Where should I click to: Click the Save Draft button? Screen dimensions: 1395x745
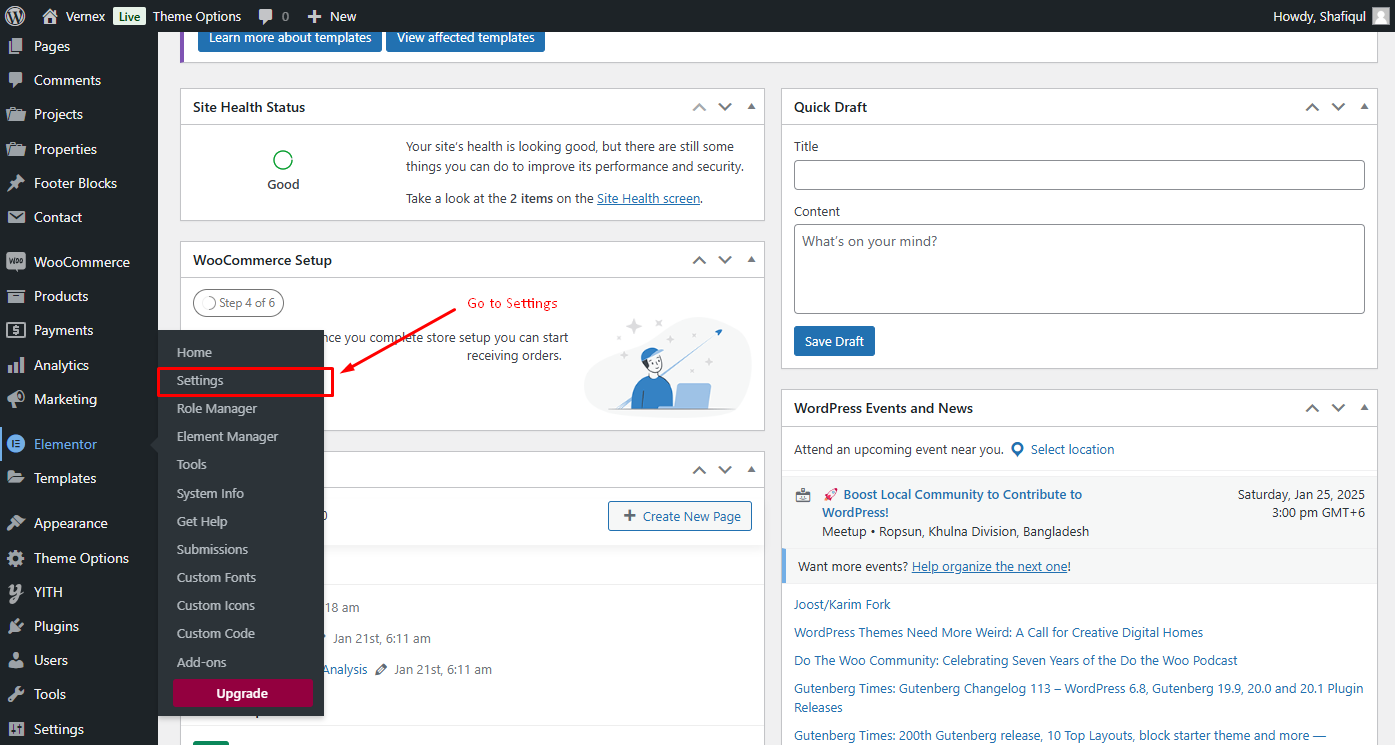(x=834, y=341)
